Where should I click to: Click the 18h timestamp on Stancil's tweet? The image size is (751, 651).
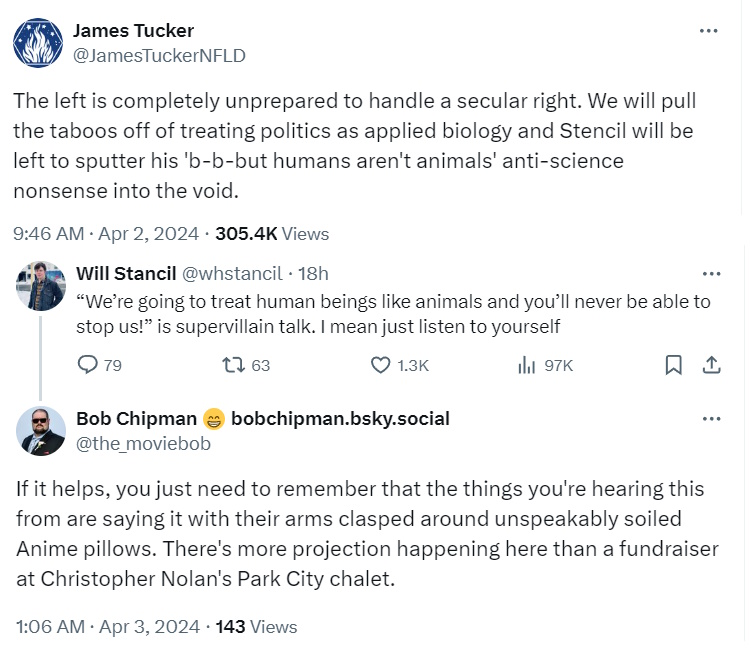pos(314,274)
